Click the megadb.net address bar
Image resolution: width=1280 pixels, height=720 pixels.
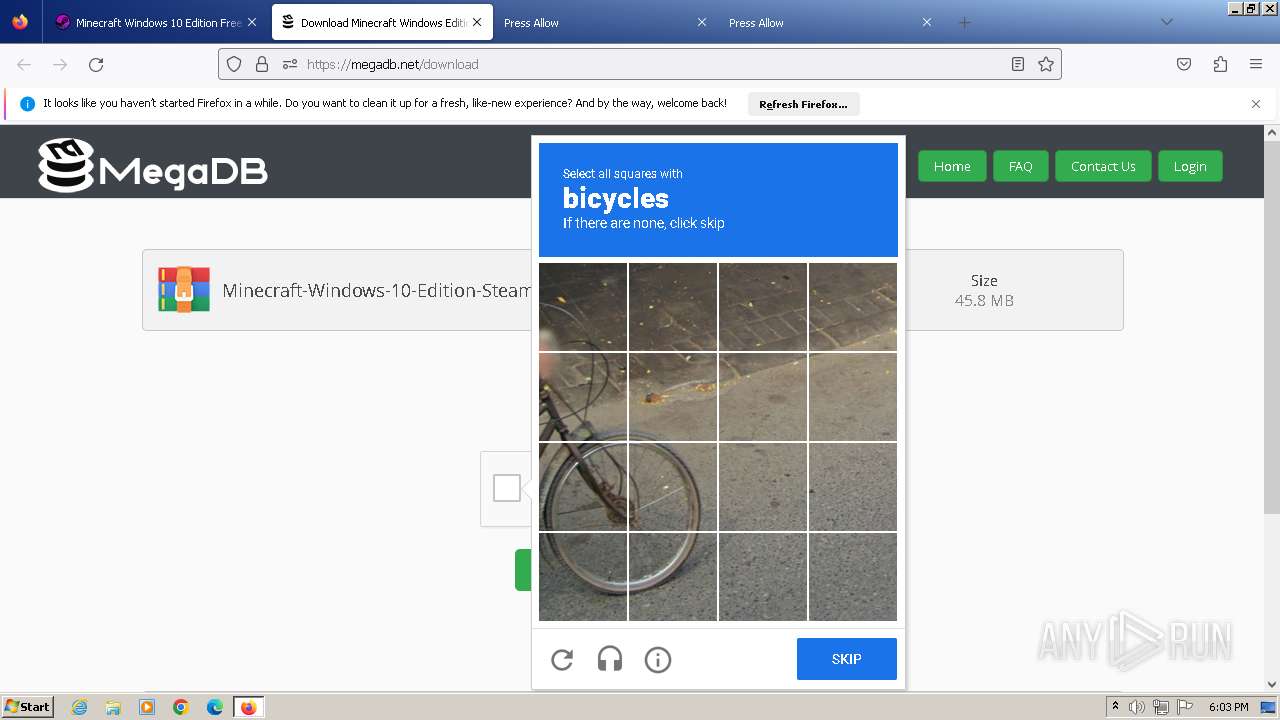pyautogui.click(x=640, y=64)
